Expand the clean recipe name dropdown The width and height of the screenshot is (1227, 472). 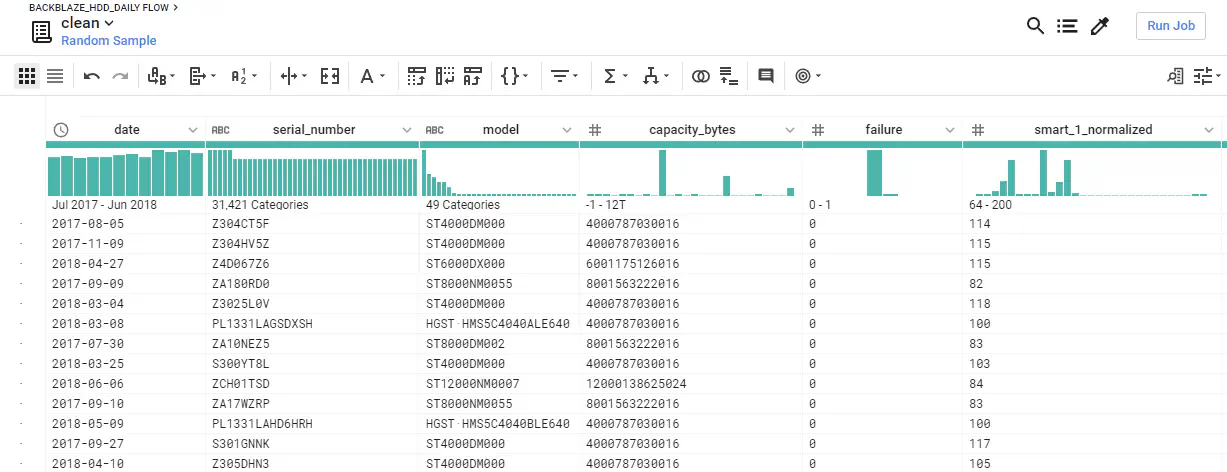[x=109, y=23]
